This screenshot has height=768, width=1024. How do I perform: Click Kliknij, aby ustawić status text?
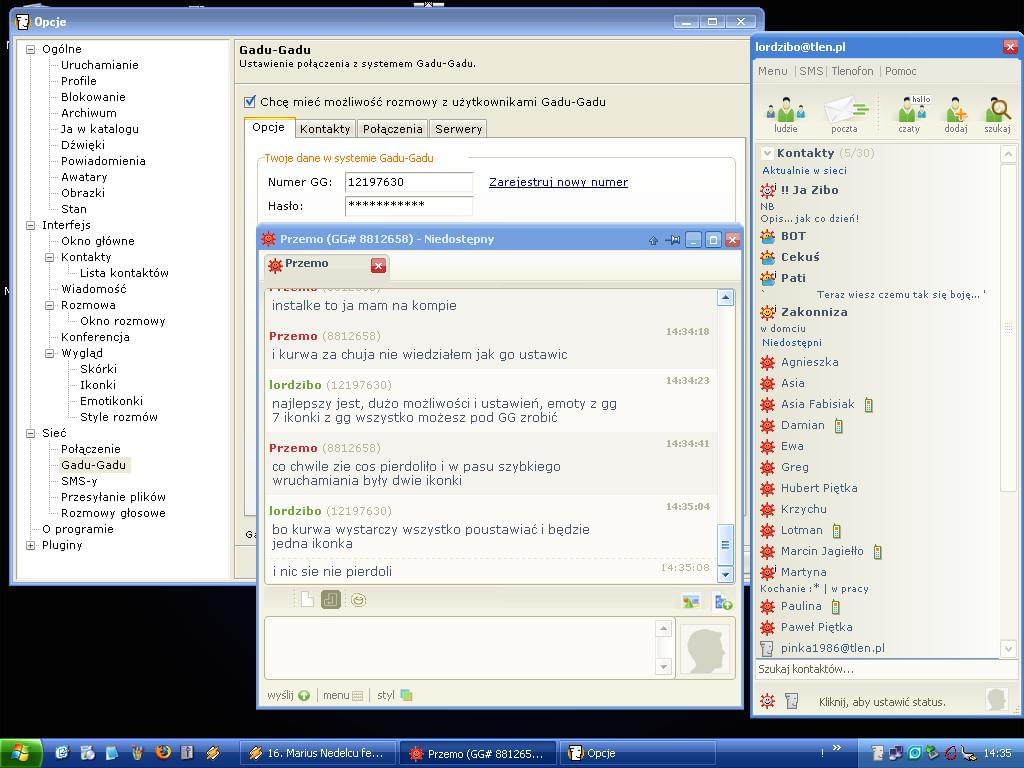tap(882, 702)
